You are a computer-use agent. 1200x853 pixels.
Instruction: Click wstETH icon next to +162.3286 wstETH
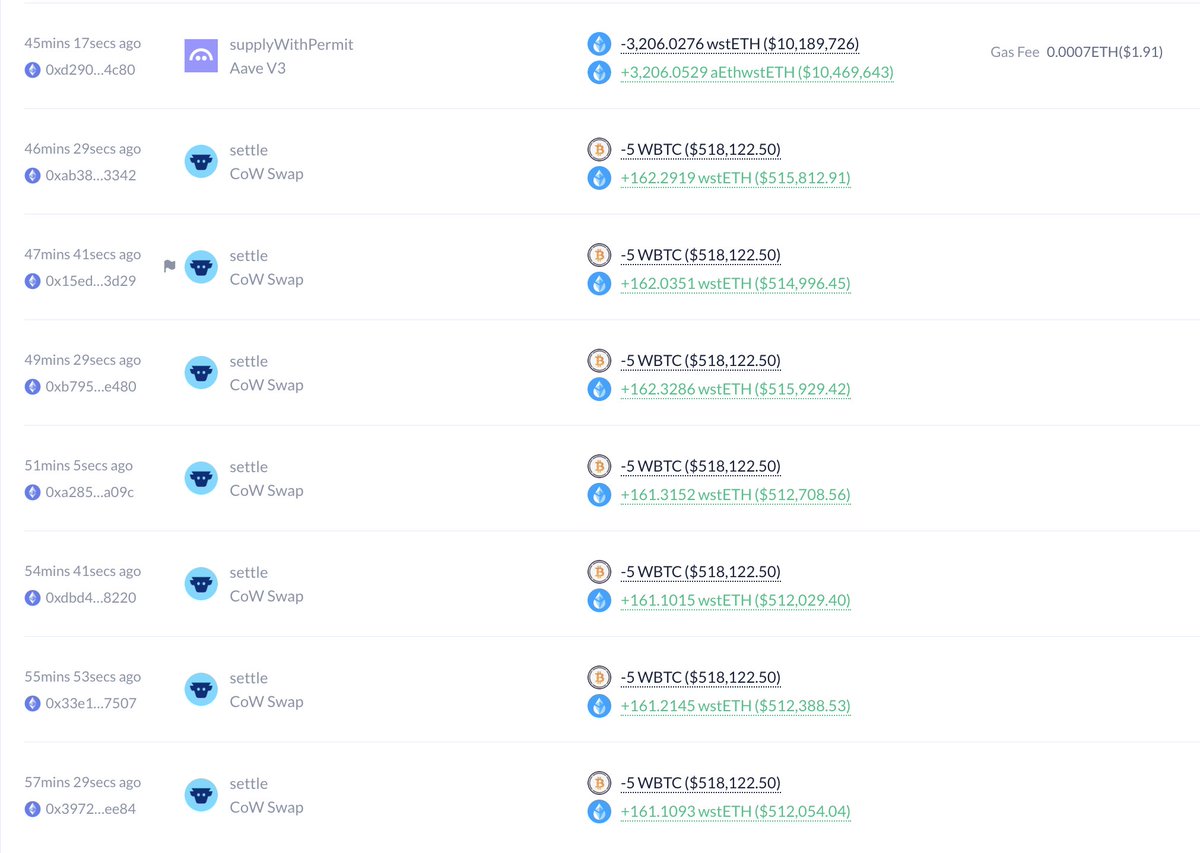click(x=599, y=389)
